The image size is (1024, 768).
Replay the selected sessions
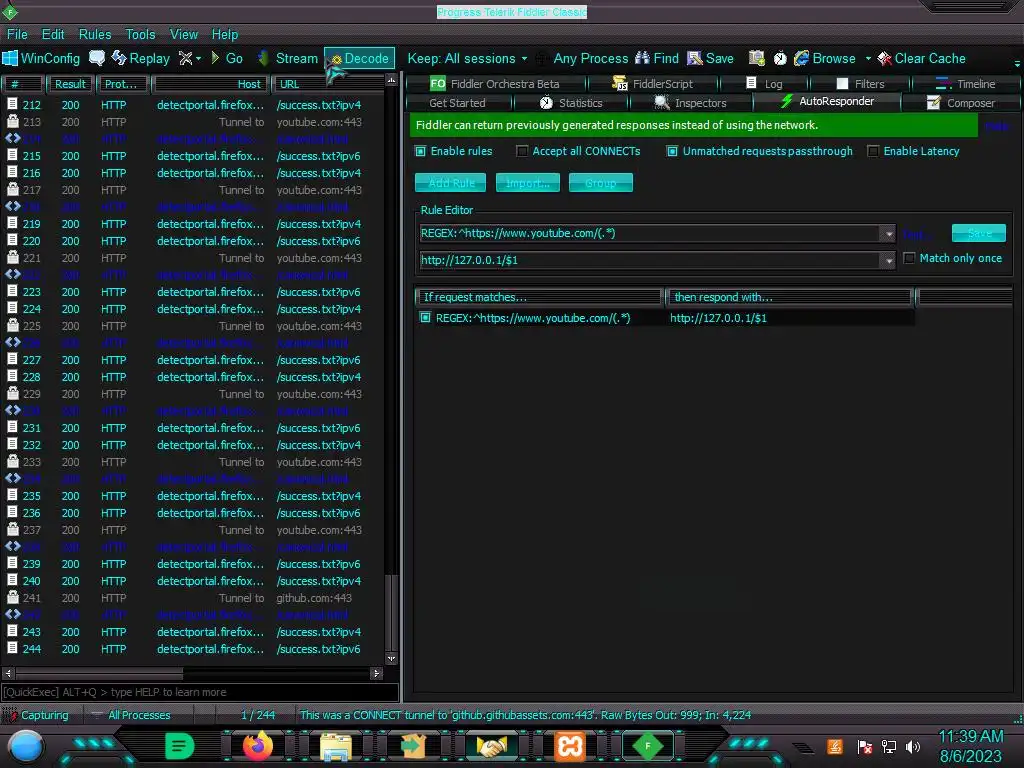click(x=140, y=59)
